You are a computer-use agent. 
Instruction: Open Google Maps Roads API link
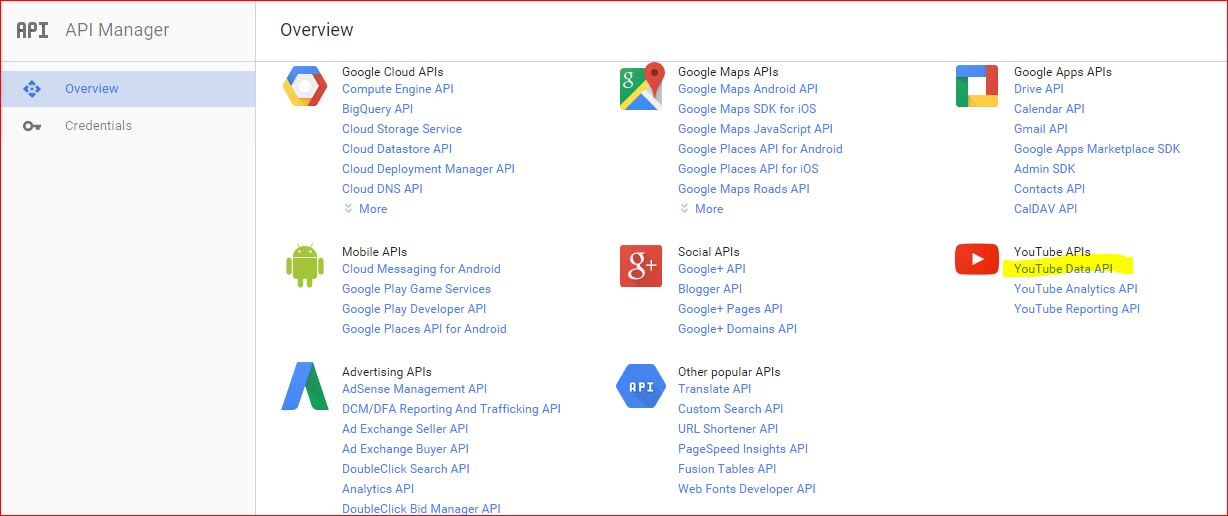[744, 189]
